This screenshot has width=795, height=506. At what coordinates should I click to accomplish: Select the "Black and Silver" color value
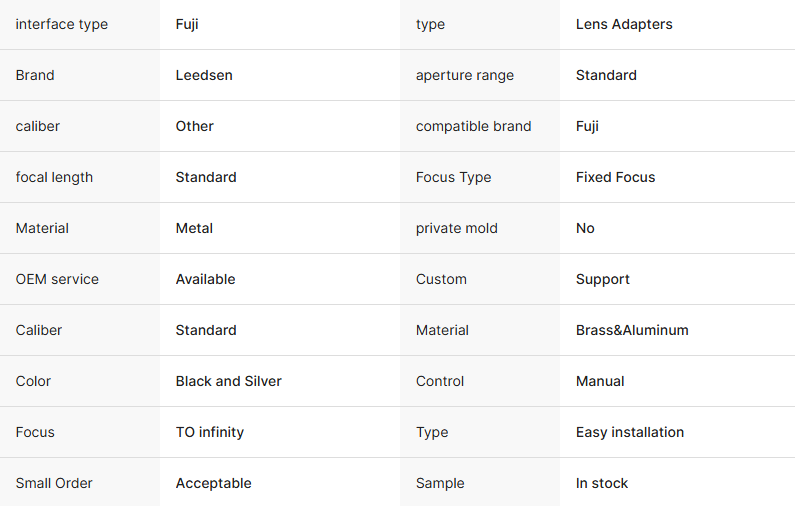coord(229,381)
